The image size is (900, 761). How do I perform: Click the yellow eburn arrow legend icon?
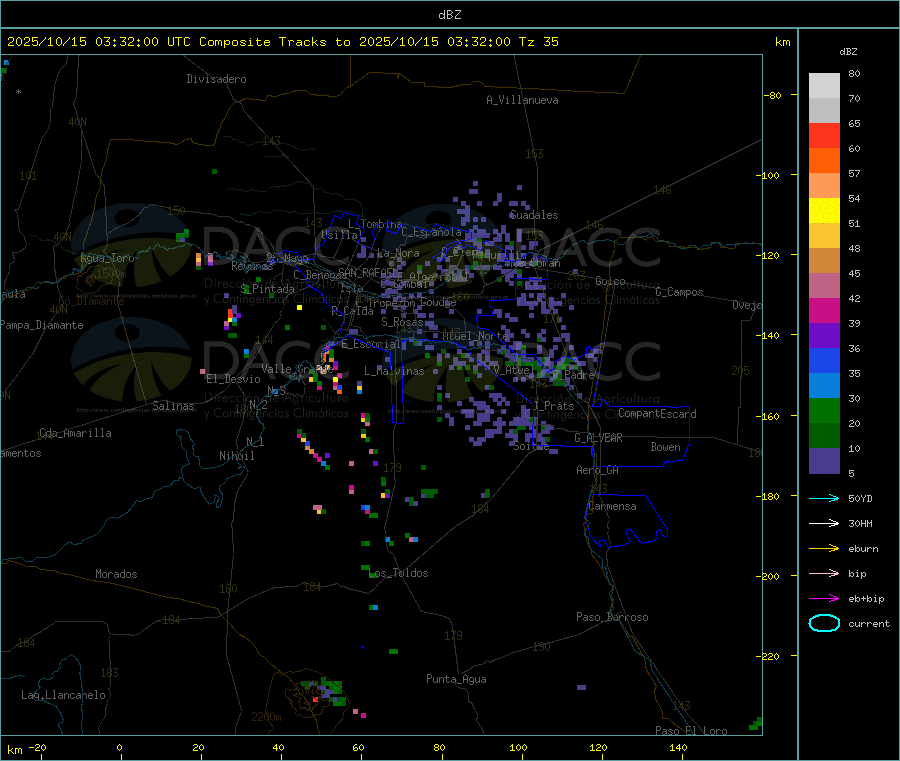click(824, 549)
